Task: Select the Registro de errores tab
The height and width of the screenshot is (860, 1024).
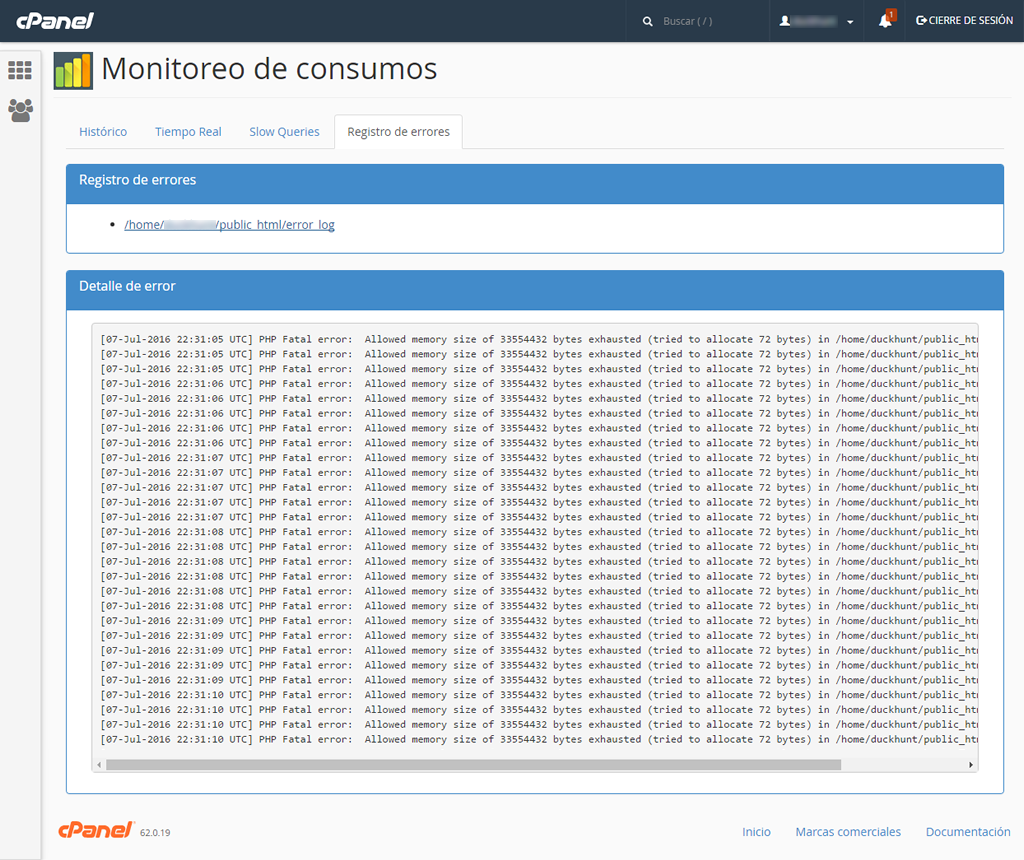Action: pyautogui.click(x=398, y=132)
